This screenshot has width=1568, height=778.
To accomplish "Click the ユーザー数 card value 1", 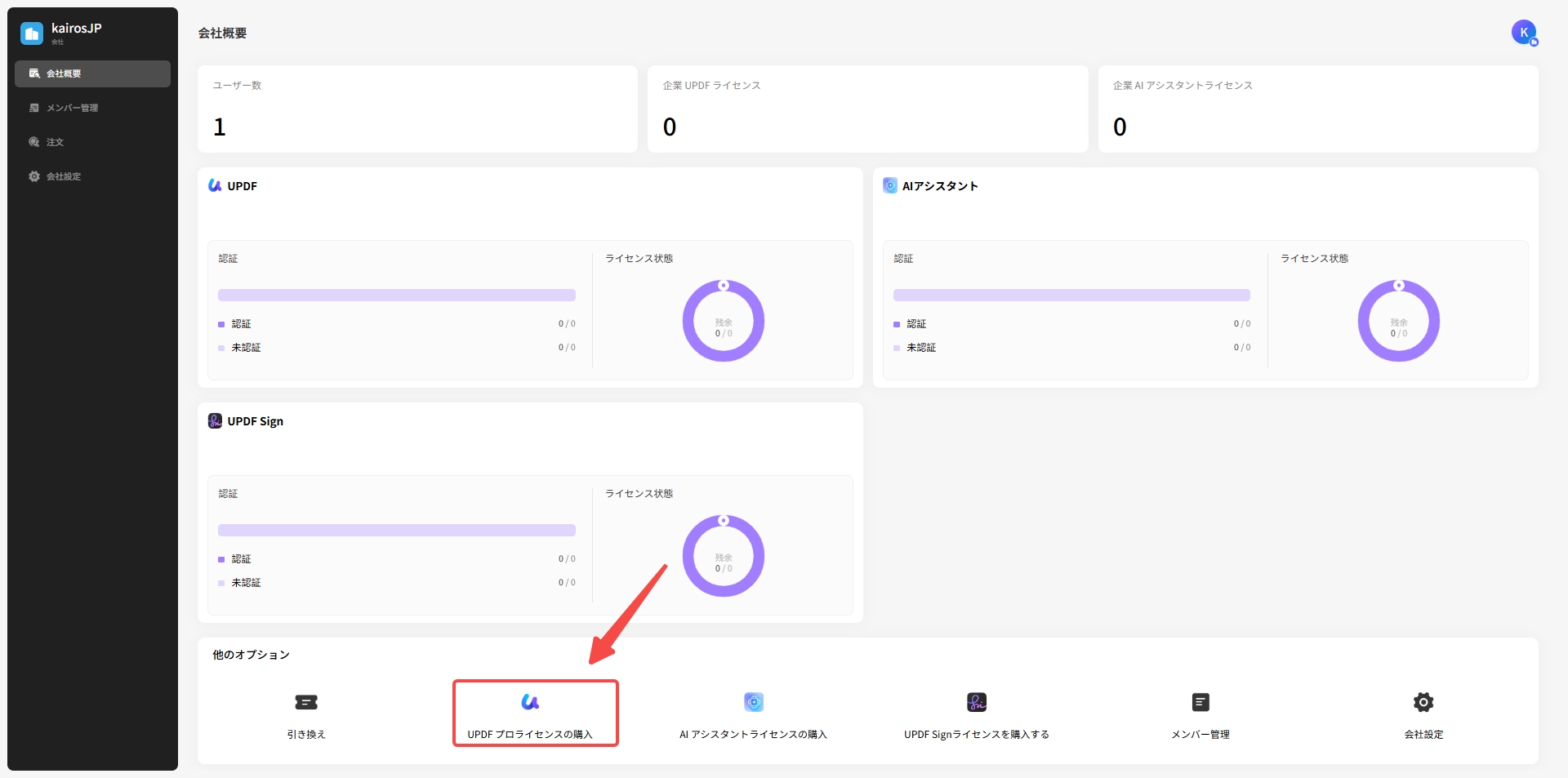I will tap(220, 127).
